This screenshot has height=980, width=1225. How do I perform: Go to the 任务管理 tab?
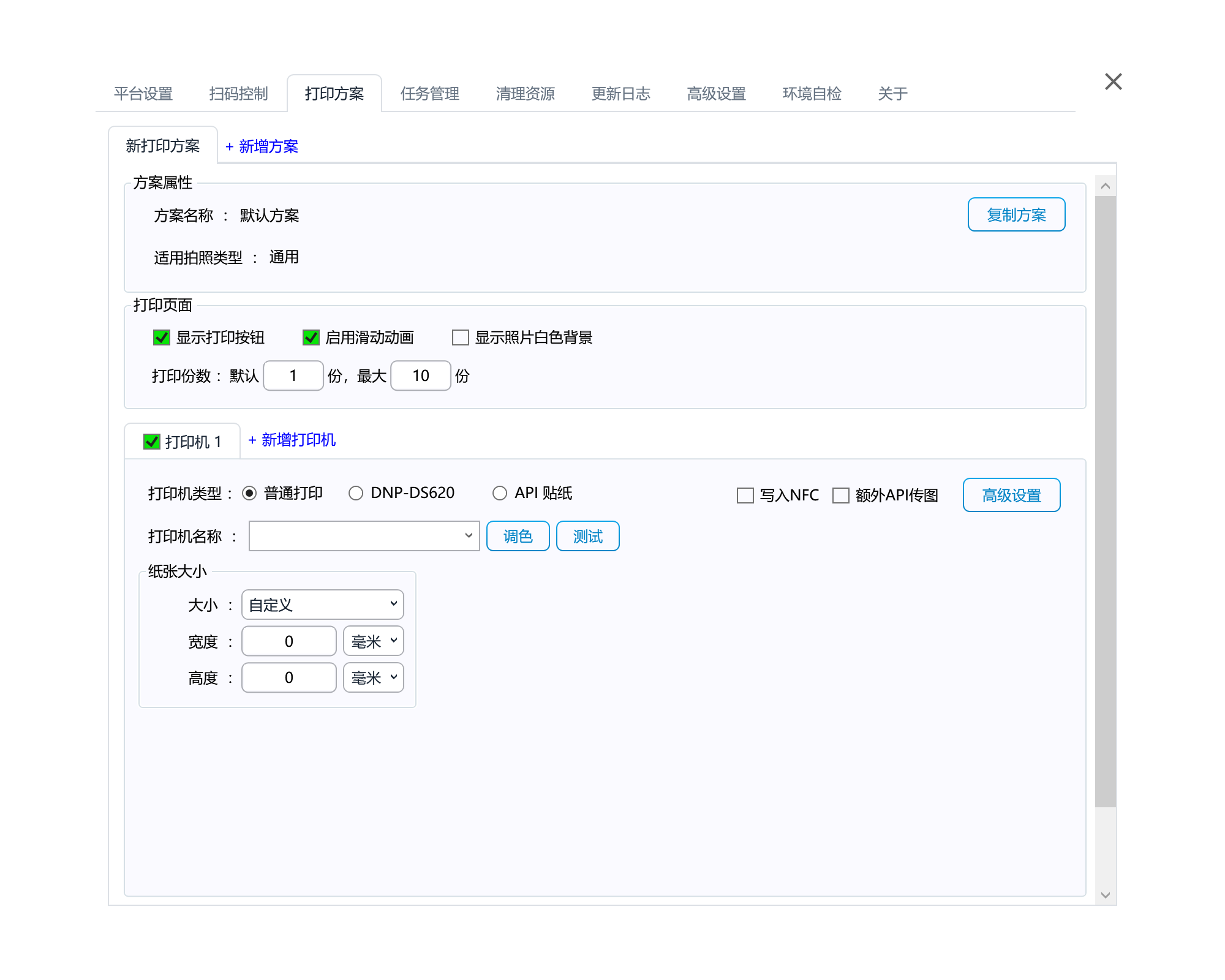click(x=430, y=94)
